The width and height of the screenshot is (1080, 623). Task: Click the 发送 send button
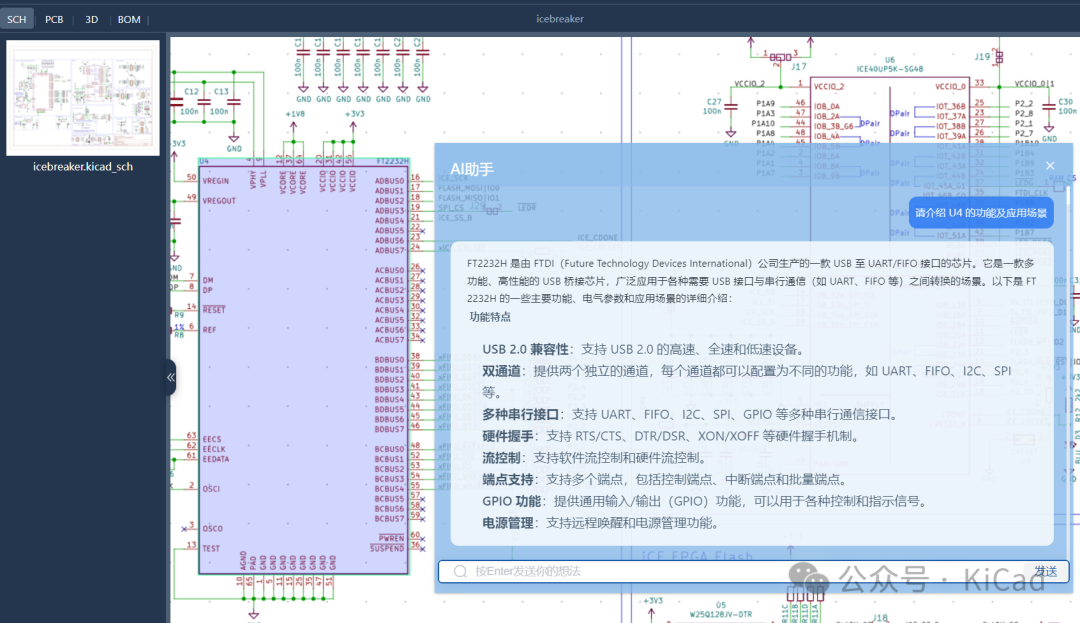1046,571
